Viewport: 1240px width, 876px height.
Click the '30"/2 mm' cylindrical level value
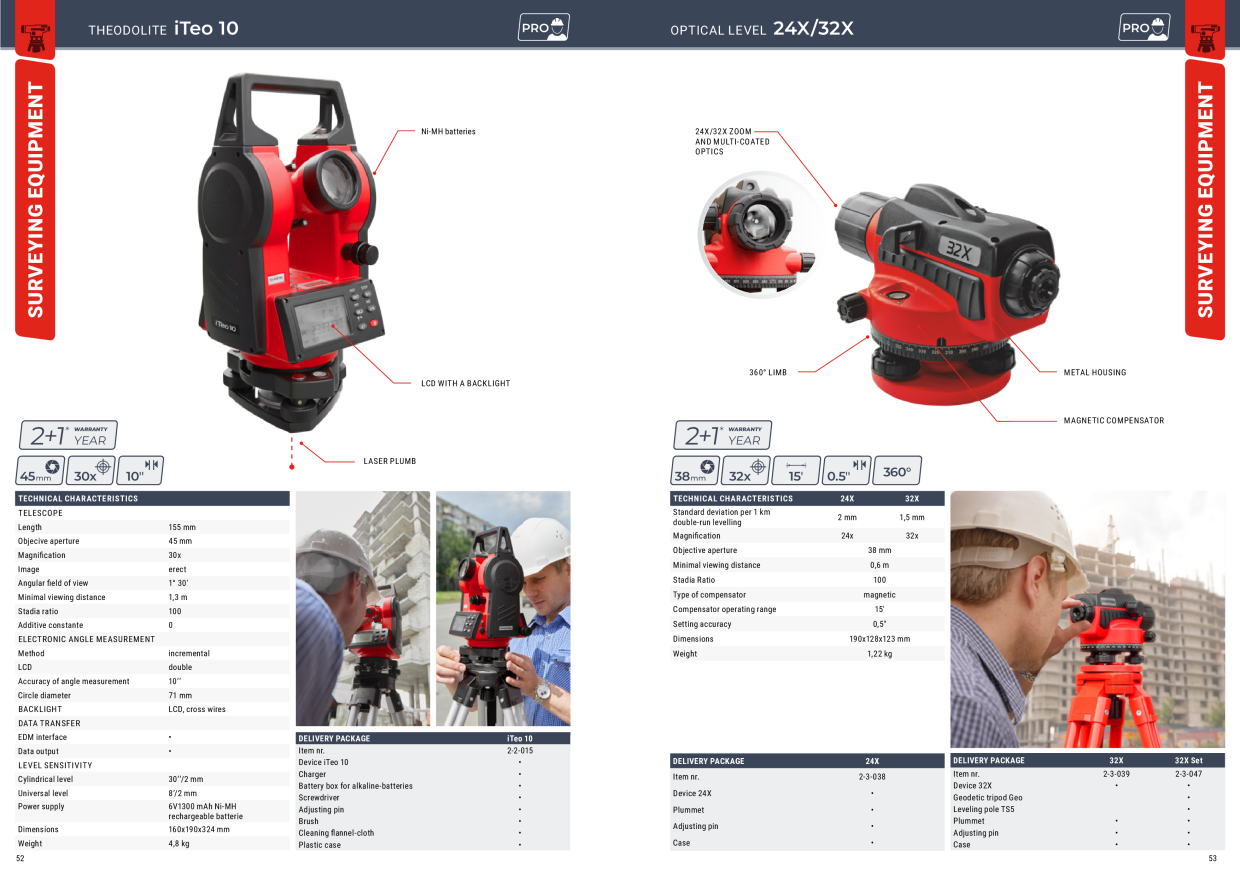coord(185,779)
